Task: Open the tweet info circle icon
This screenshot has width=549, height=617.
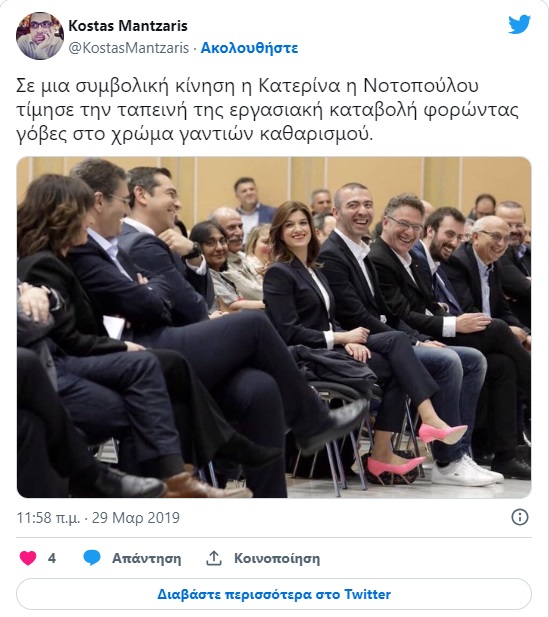Action: (x=519, y=517)
